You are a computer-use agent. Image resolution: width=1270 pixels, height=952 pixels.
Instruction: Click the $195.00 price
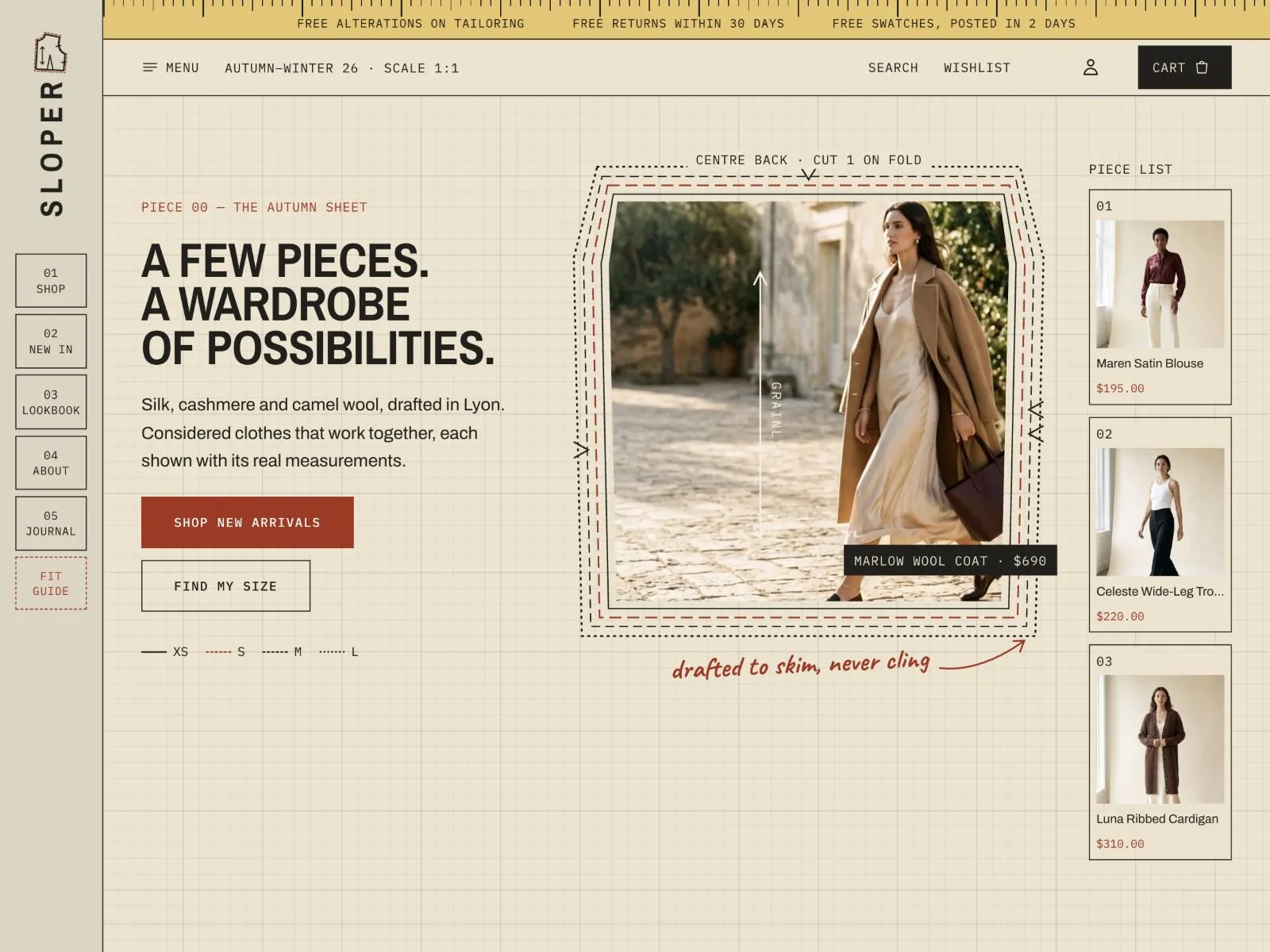1120,388
